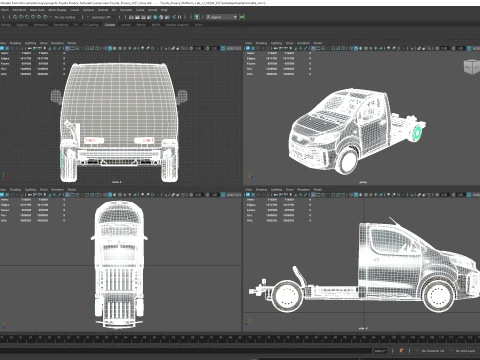Open the Shading menu of the front viewport
The width and height of the screenshot is (480, 360).
tap(15, 43)
